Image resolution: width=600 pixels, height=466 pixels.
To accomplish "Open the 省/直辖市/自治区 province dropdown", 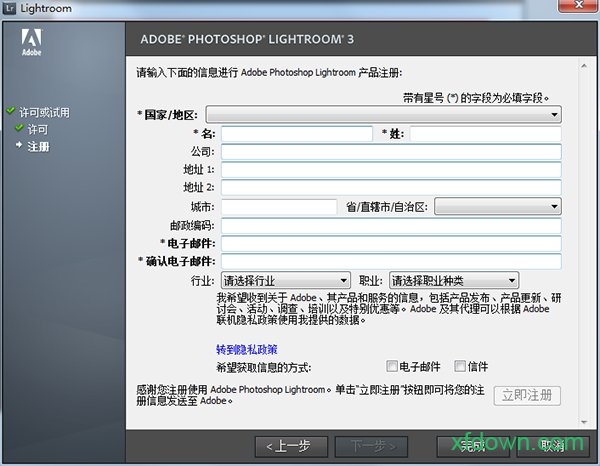I will [x=498, y=207].
